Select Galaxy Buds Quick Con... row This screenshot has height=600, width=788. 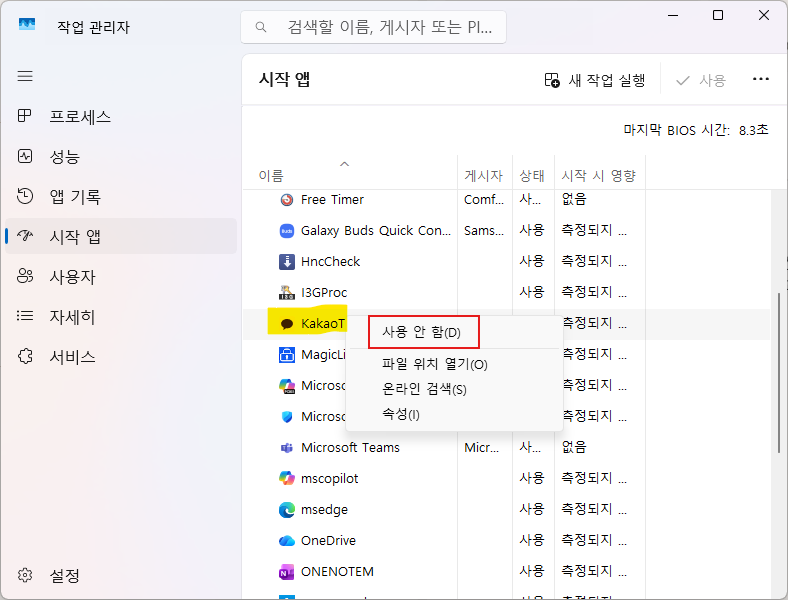[x=507, y=231]
